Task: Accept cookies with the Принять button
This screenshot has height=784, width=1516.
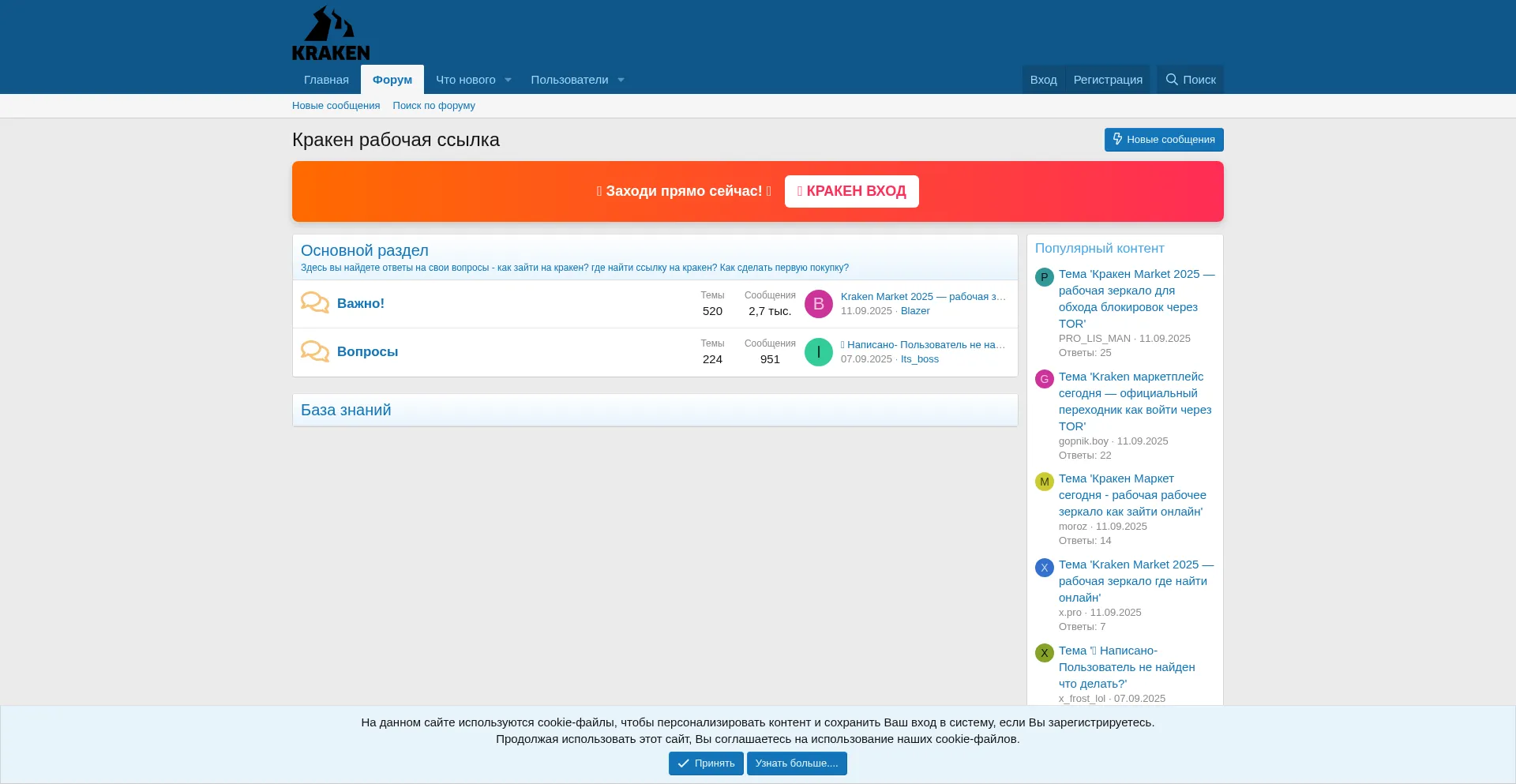Action: (706, 763)
